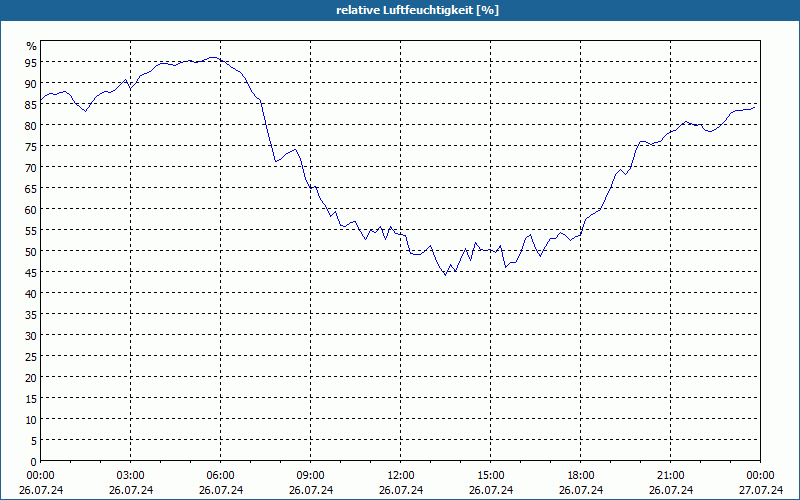
Task: Click the y-axis value 25
Action: [31, 356]
